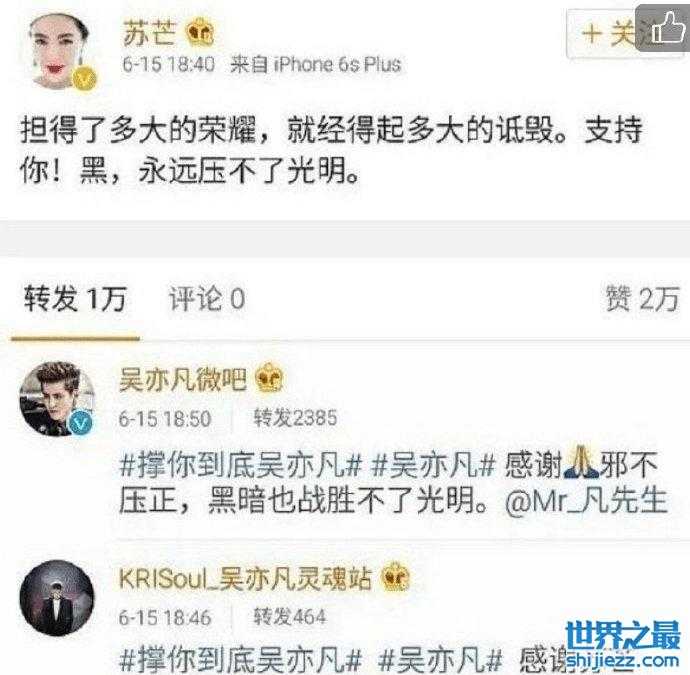
Task: Open the KRISoul_吴亦凡灵魂站 username link
Action: (246, 578)
